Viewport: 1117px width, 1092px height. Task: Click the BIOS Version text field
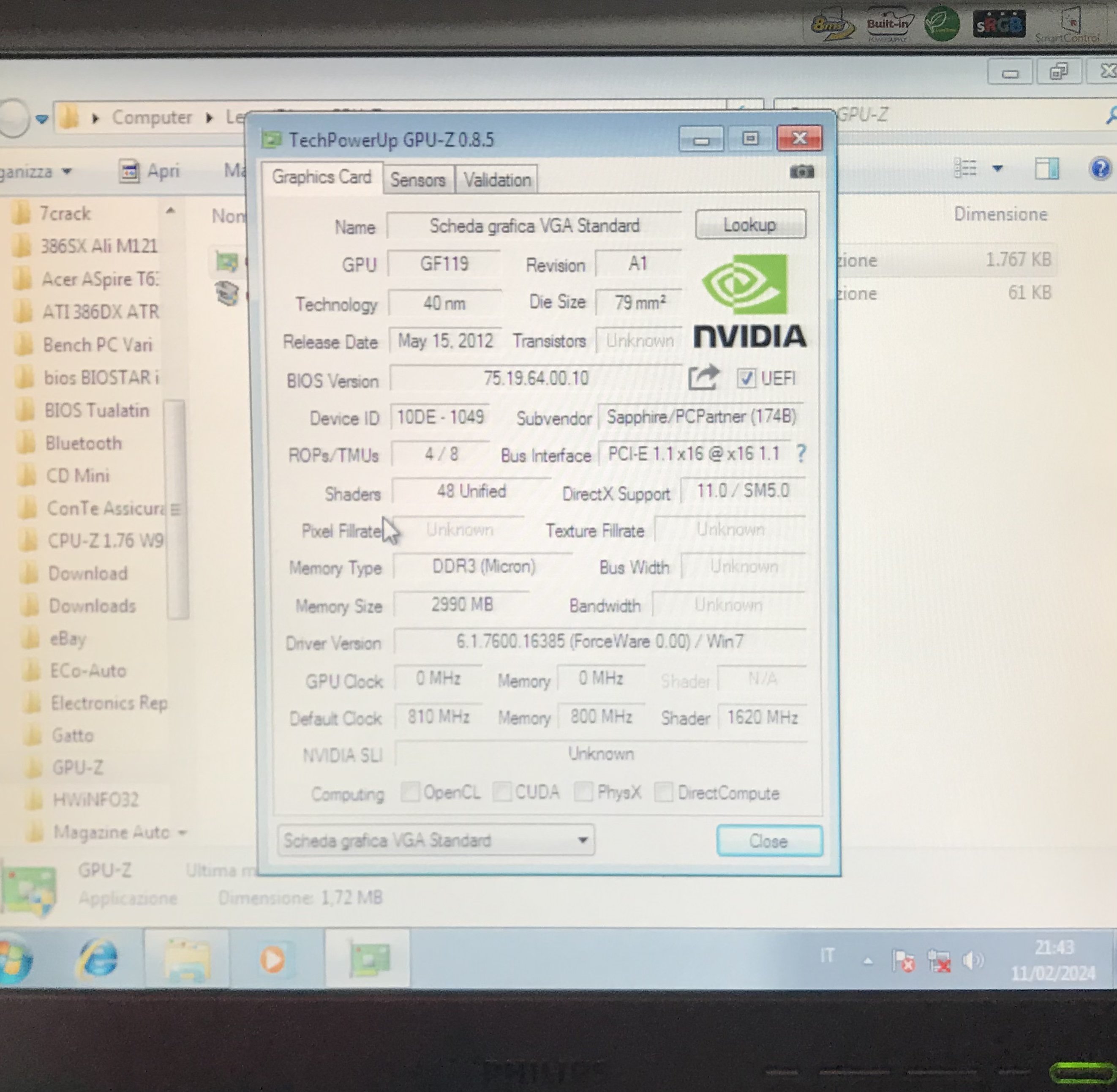[x=536, y=379]
